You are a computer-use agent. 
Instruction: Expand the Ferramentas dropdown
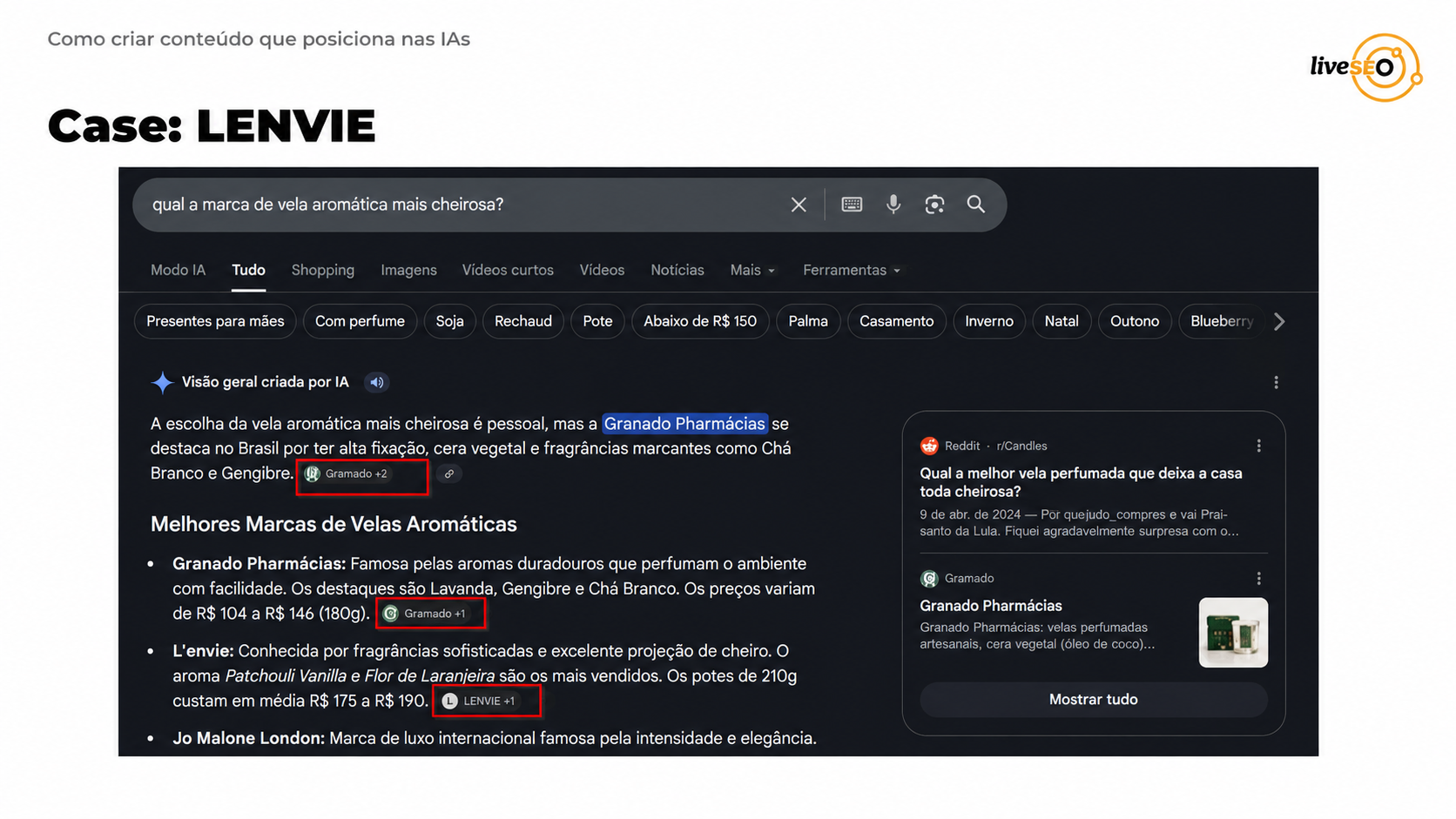[x=852, y=270]
